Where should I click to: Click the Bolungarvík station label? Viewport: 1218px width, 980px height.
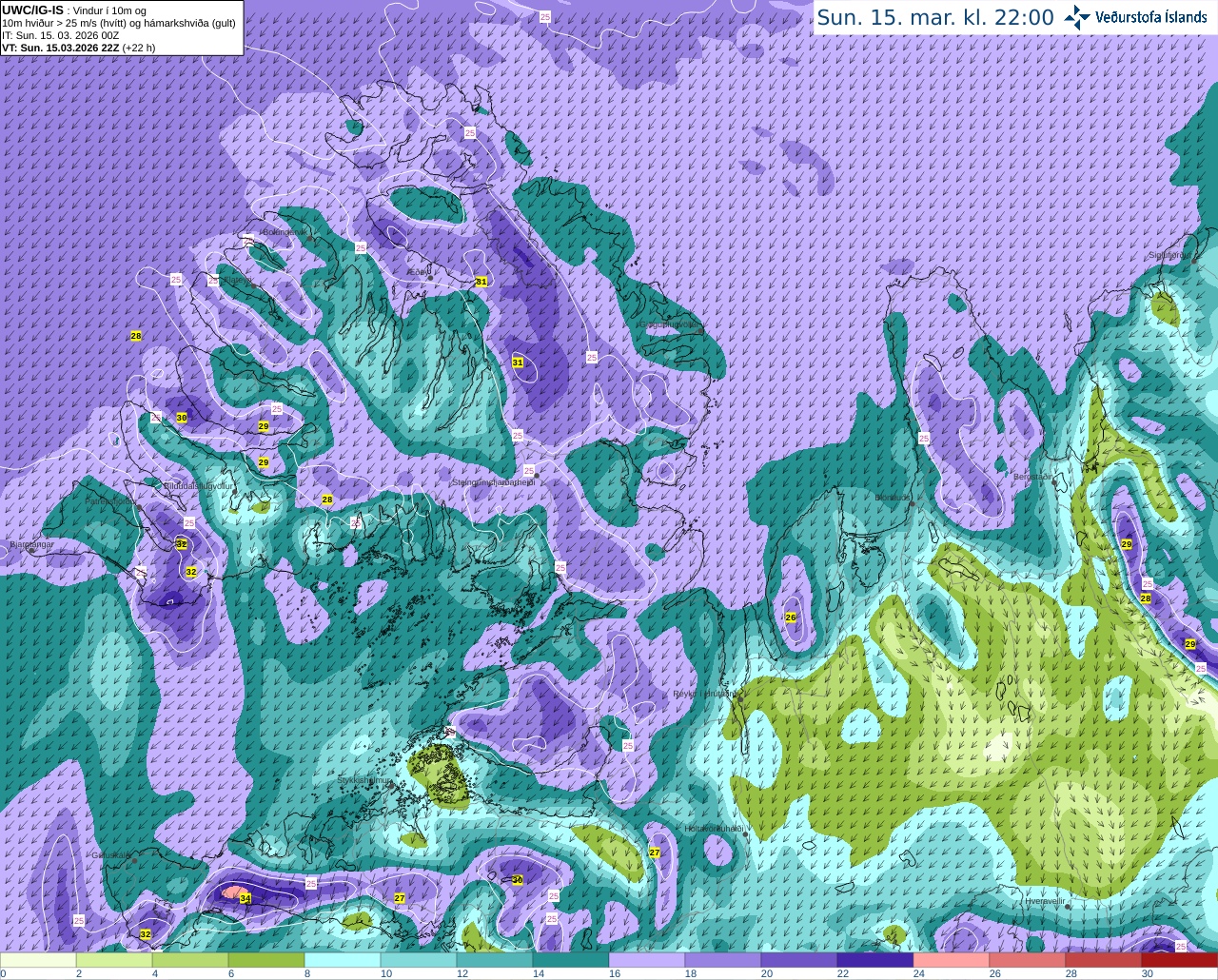(285, 232)
